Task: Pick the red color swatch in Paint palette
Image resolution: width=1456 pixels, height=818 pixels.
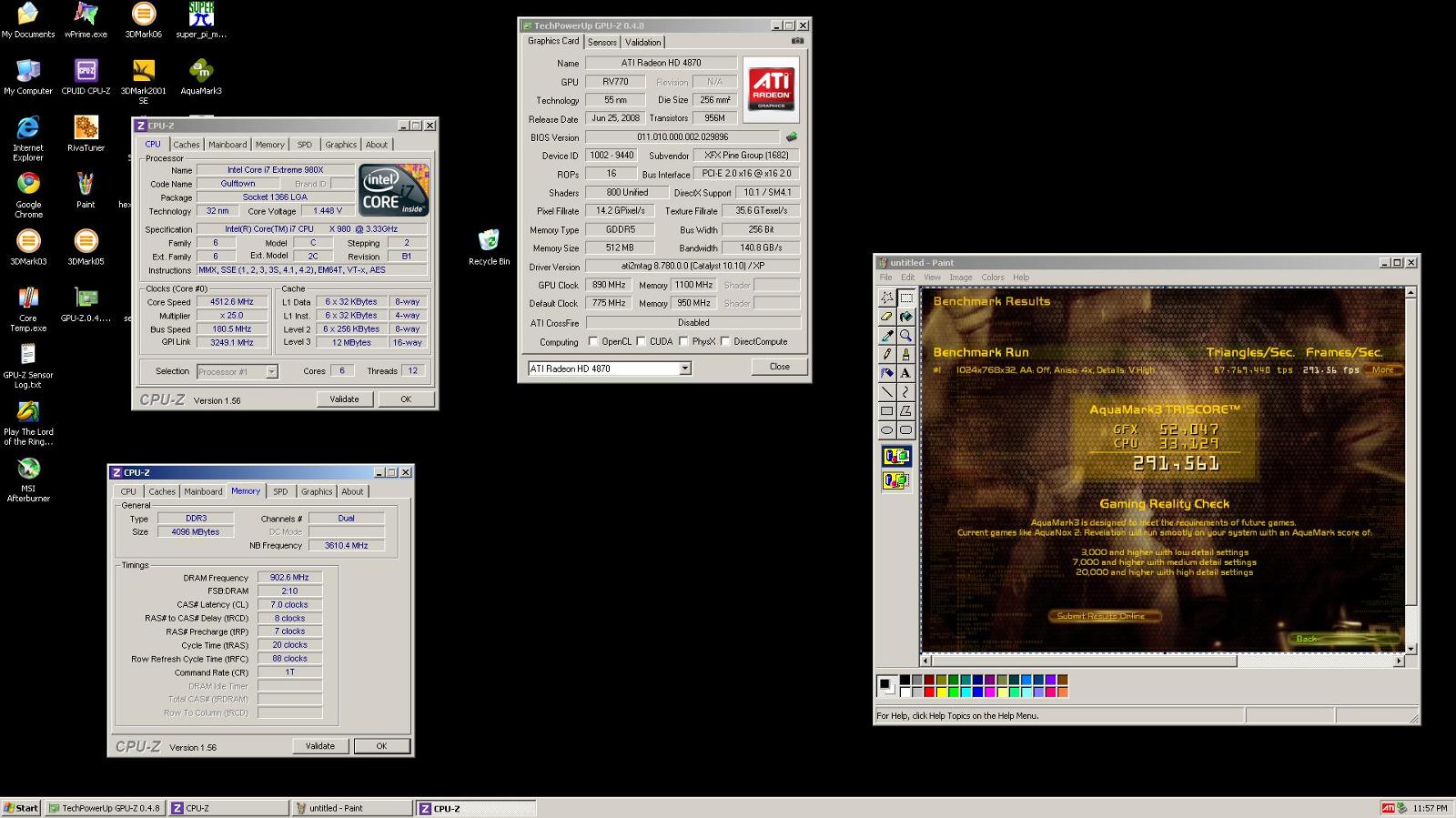Action: (x=929, y=692)
